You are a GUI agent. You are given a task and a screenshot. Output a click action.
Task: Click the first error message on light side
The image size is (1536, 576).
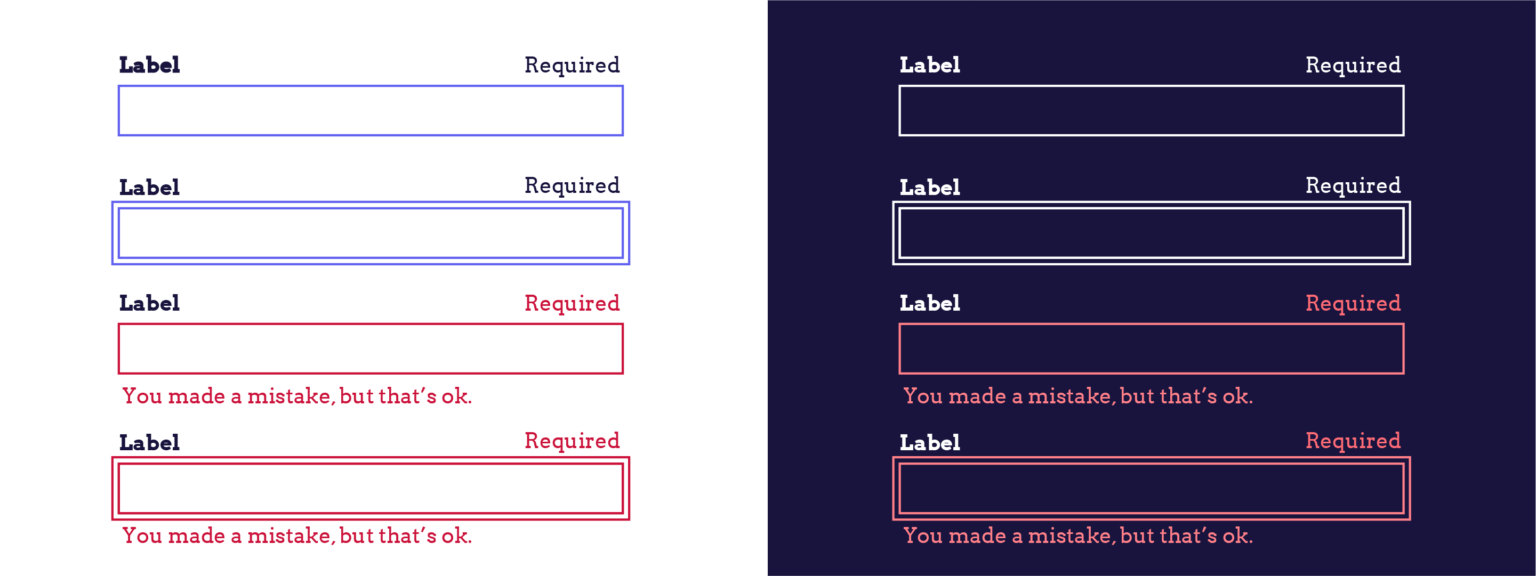pyautogui.click(x=296, y=396)
